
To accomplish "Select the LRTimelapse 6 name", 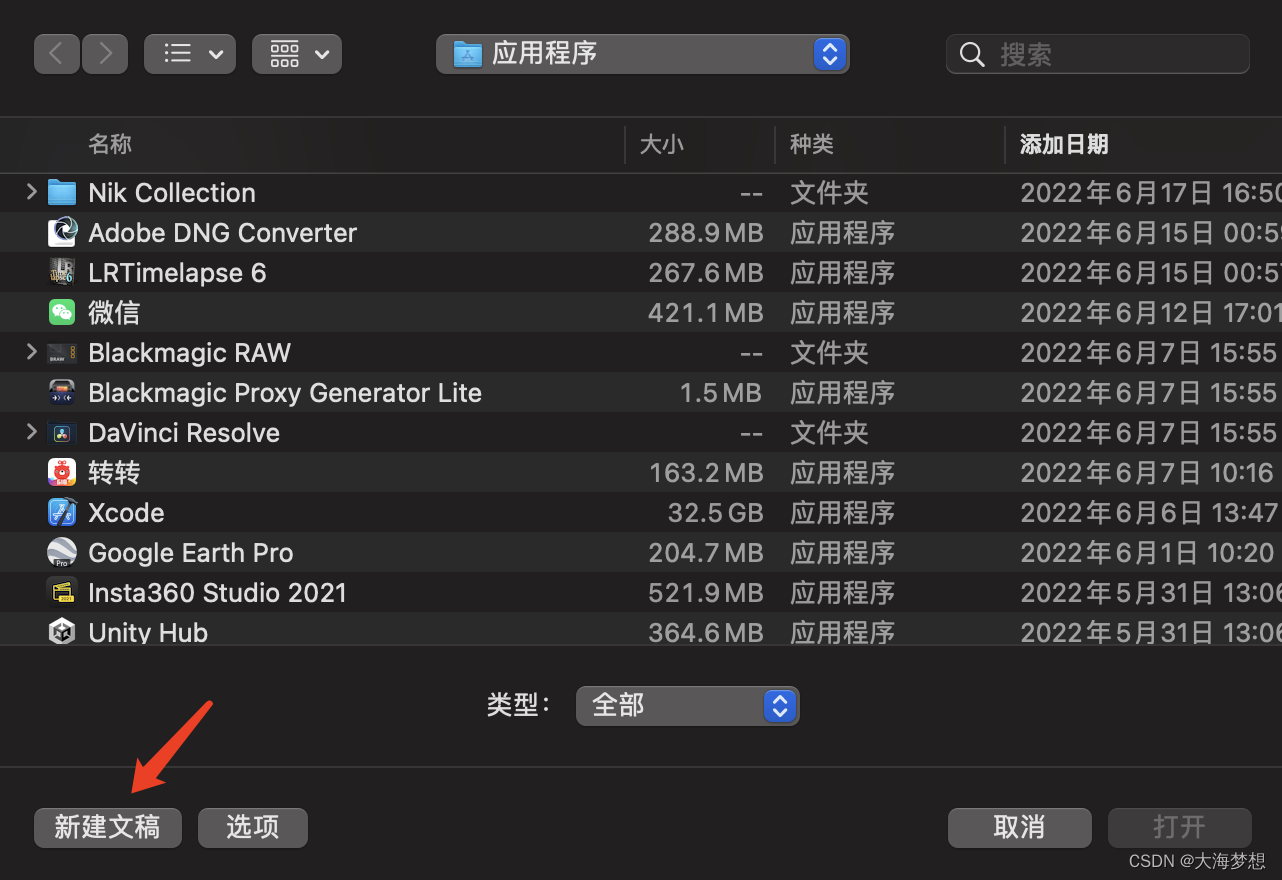I will click(x=177, y=273).
